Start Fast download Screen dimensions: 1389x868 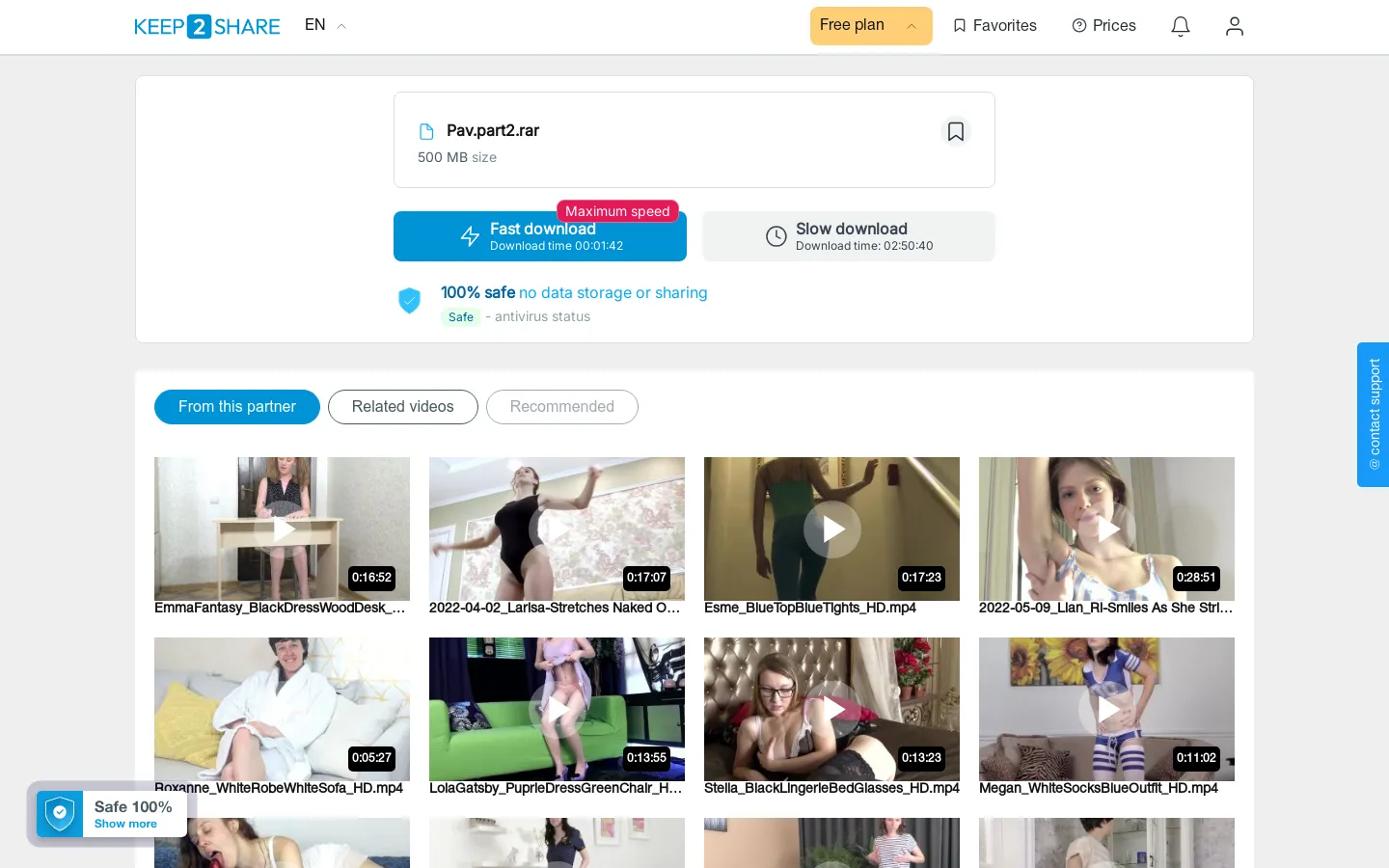click(540, 236)
